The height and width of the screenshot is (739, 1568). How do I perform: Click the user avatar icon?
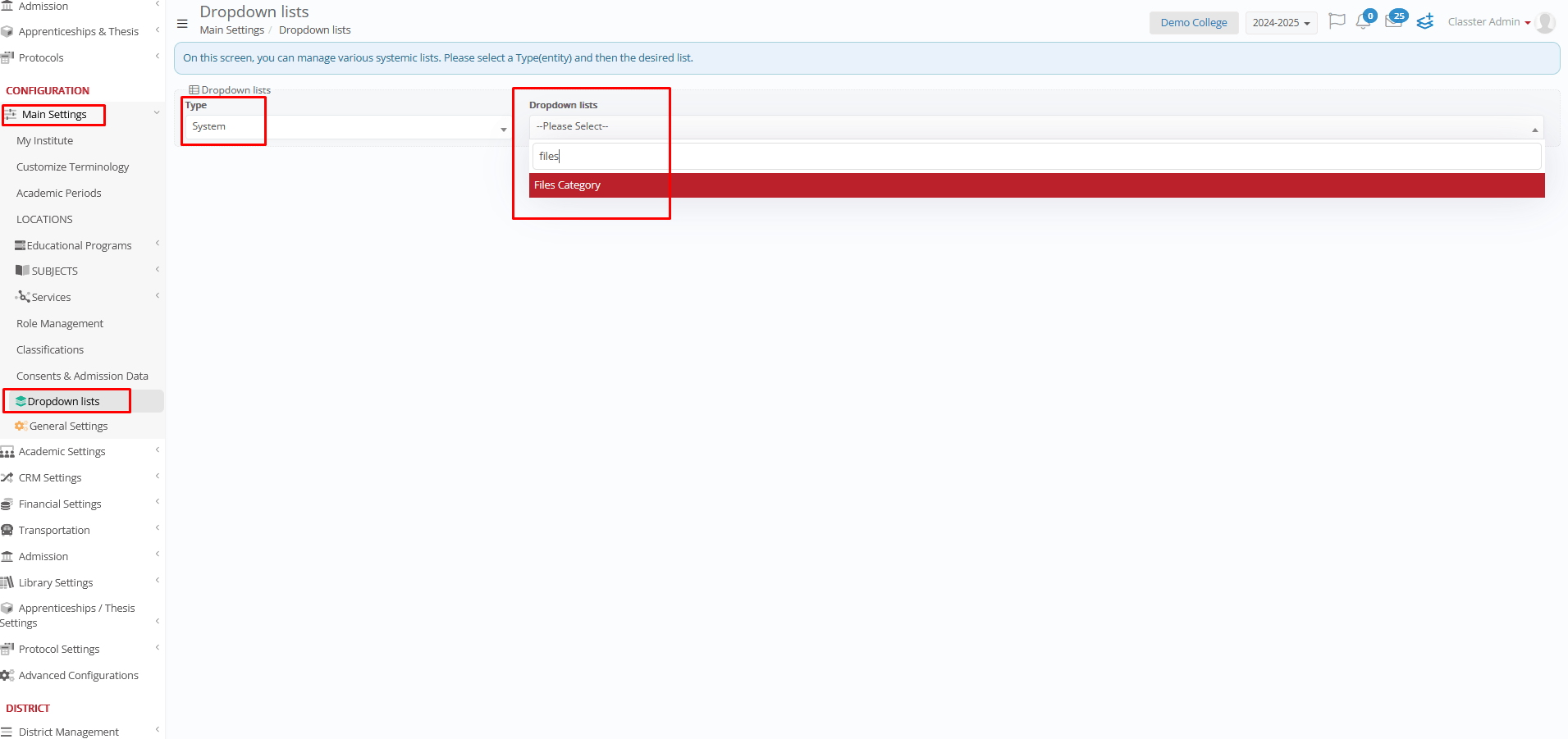pyautogui.click(x=1545, y=23)
